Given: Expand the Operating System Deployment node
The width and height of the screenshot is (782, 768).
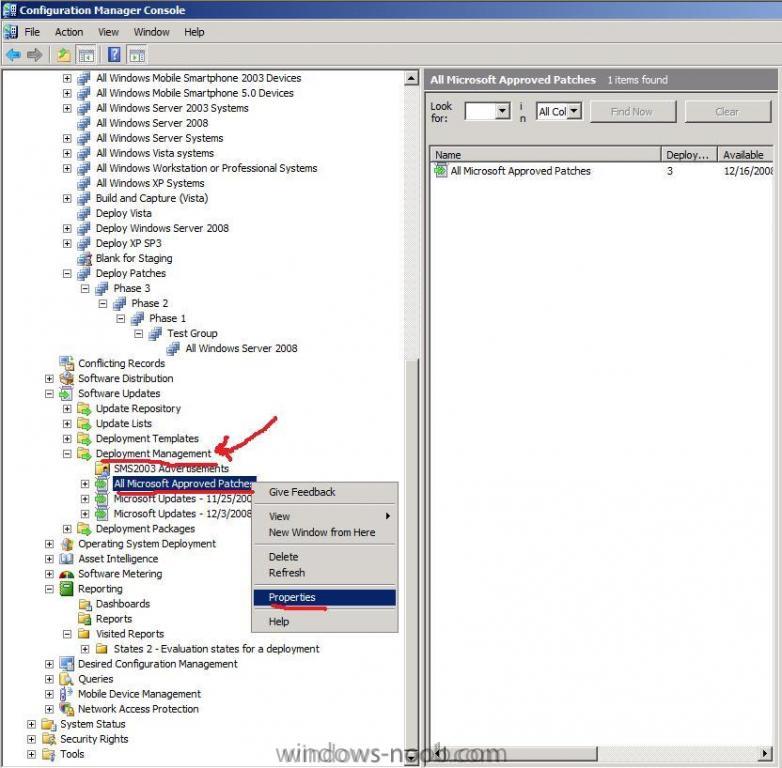Looking at the screenshot, I should click(49, 544).
